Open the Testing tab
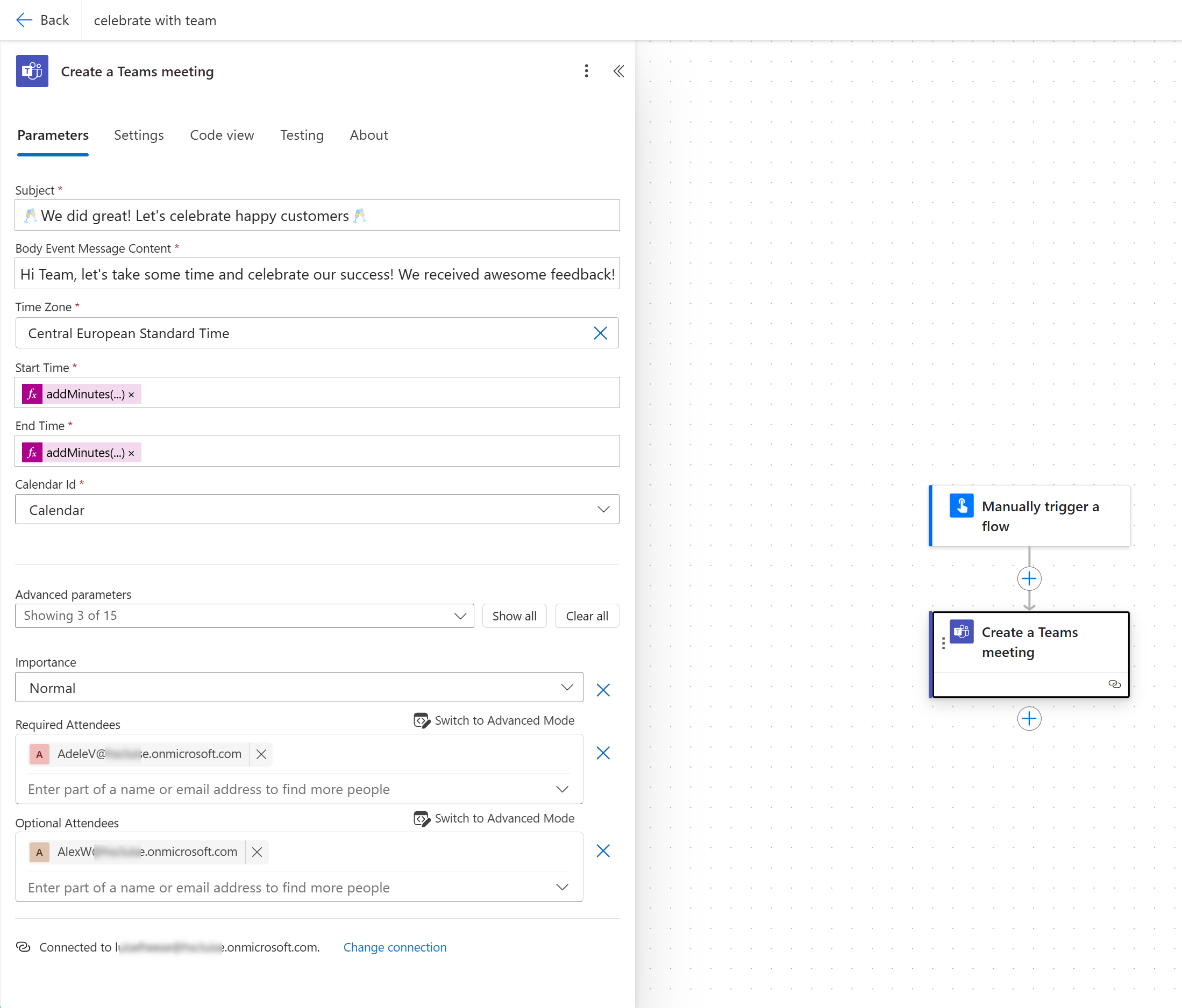 click(302, 135)
